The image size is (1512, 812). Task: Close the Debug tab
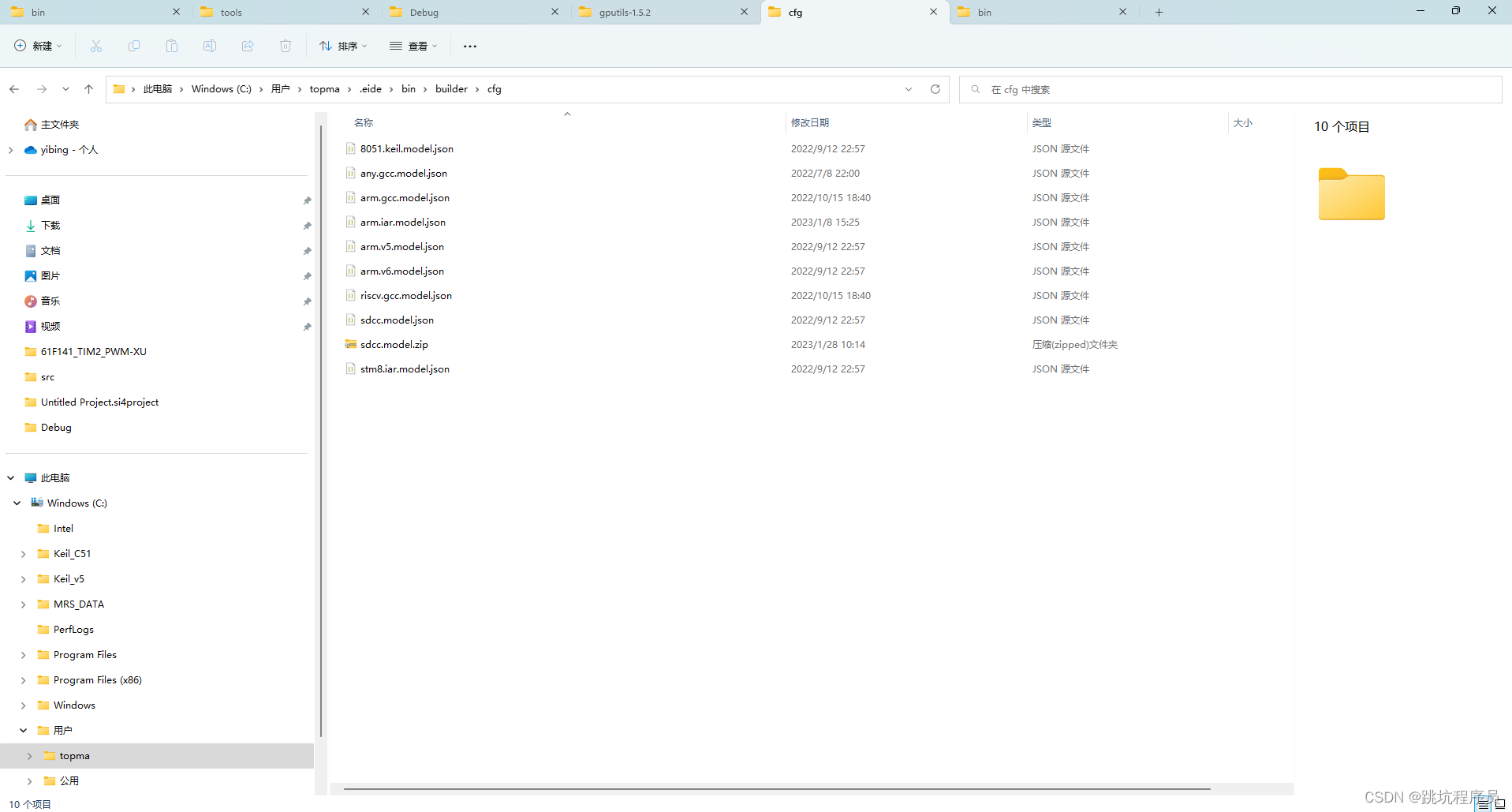(x=555, y=12)
